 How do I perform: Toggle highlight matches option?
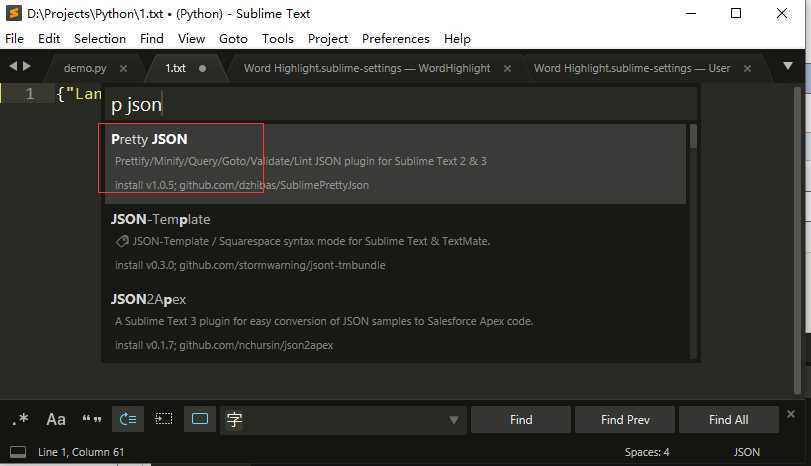[x=200, y=419]
